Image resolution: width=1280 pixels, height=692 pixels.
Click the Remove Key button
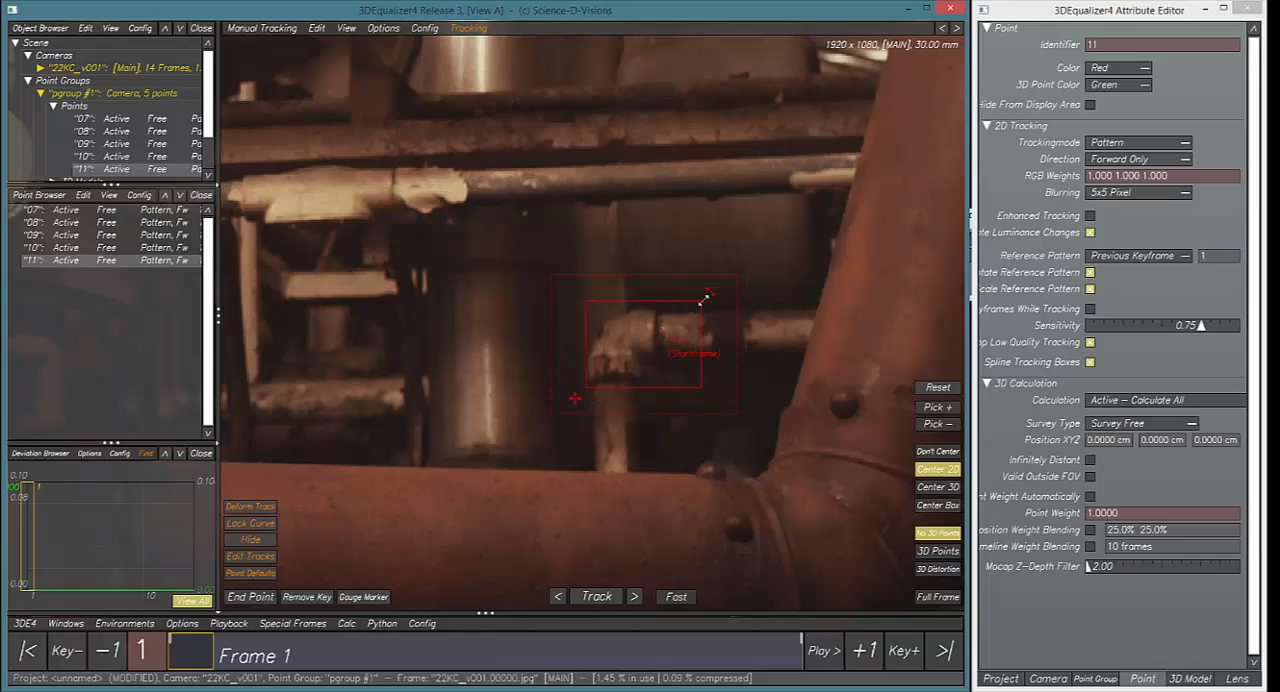coord(307,597)
